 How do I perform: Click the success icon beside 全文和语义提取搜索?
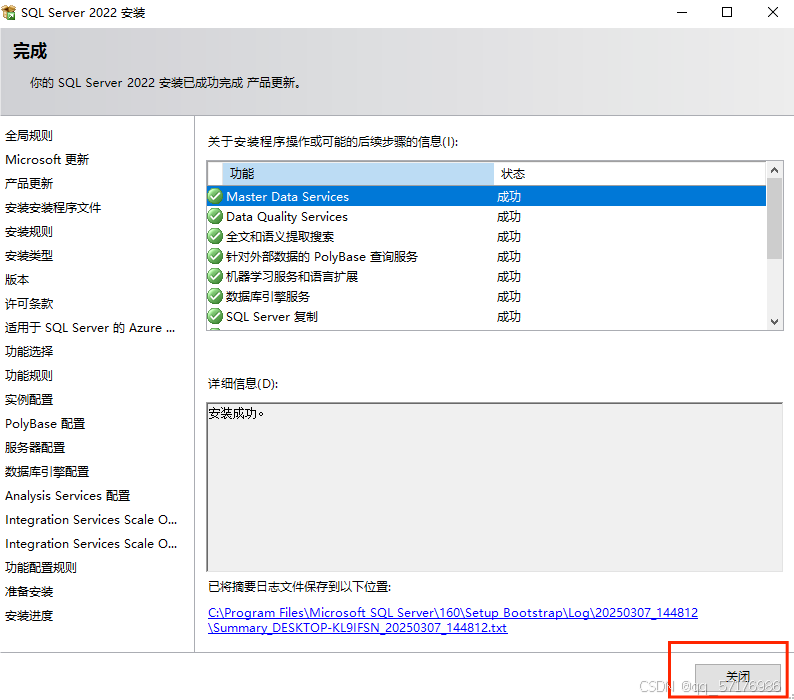(215, 236)
